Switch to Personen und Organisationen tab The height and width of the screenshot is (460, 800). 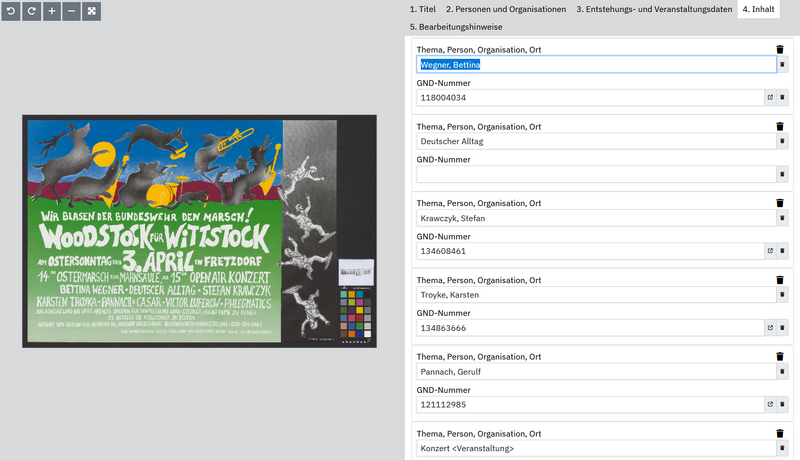(x=506, y=9)
